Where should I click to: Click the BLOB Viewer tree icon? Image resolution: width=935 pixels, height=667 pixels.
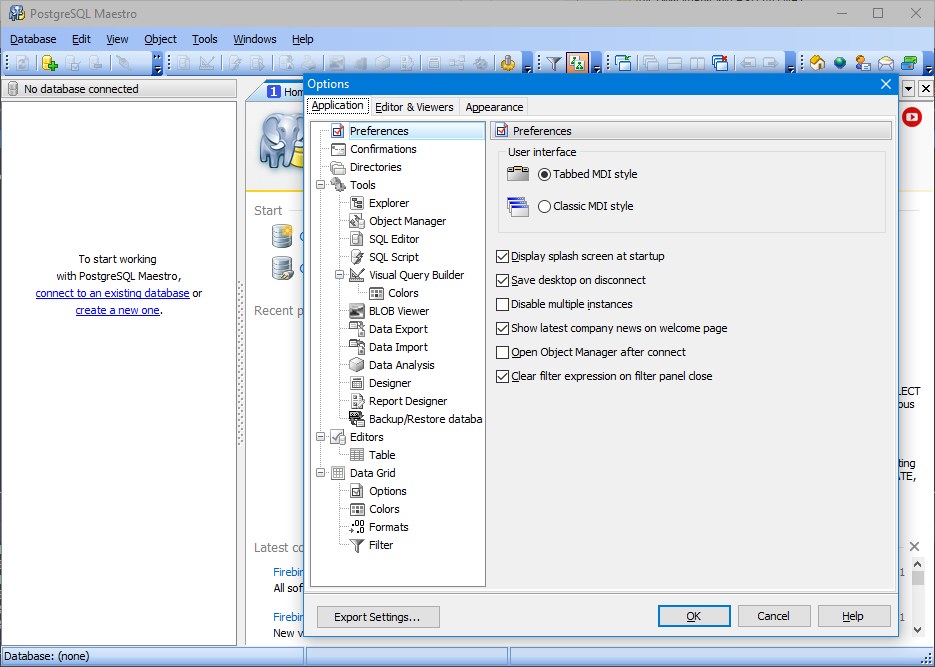click(357, 311)
